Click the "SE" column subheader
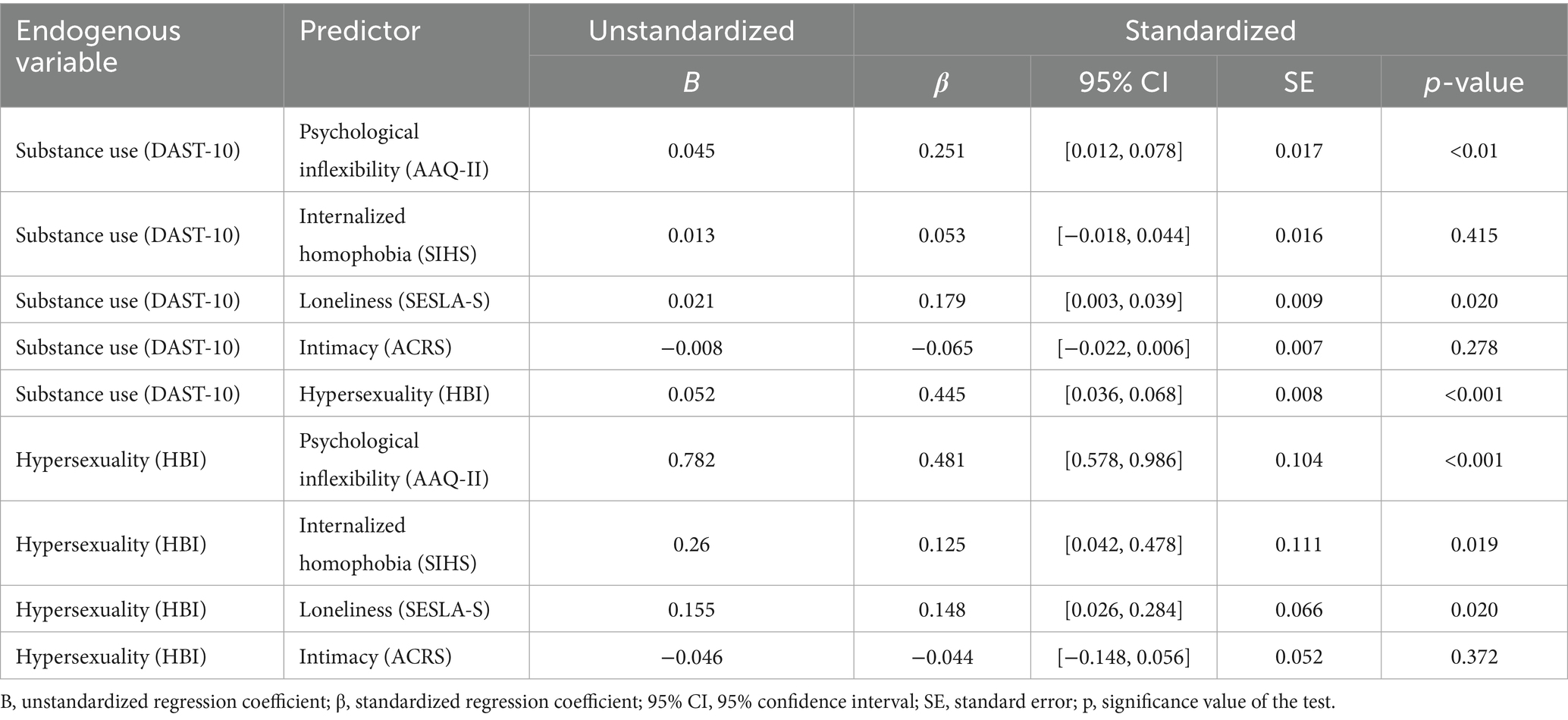The height and width of the screenshot is (720, 1568). tap(1298, 82)
